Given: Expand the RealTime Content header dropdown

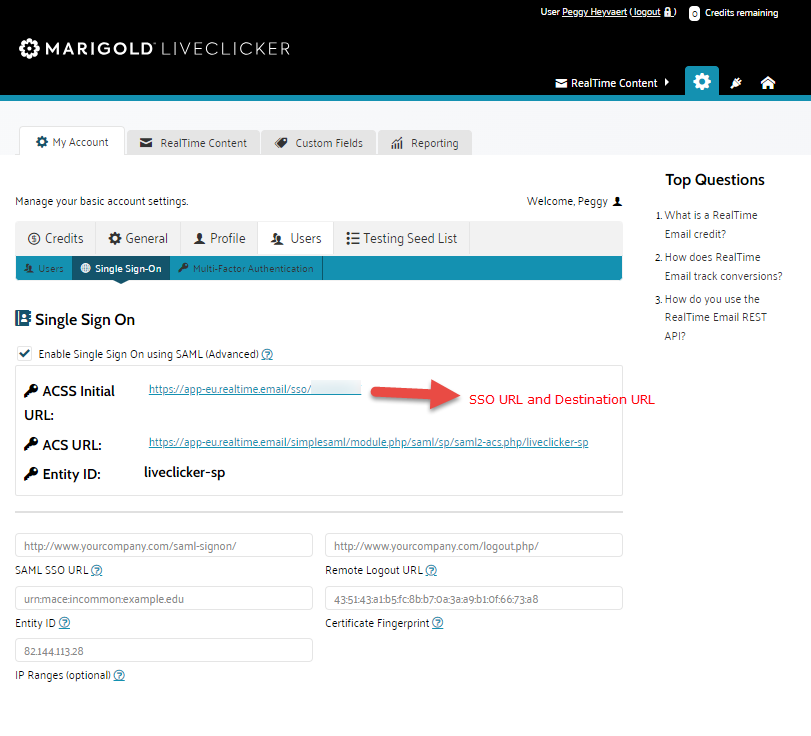Looking at the screenshot, I should [x=613, y=83].
